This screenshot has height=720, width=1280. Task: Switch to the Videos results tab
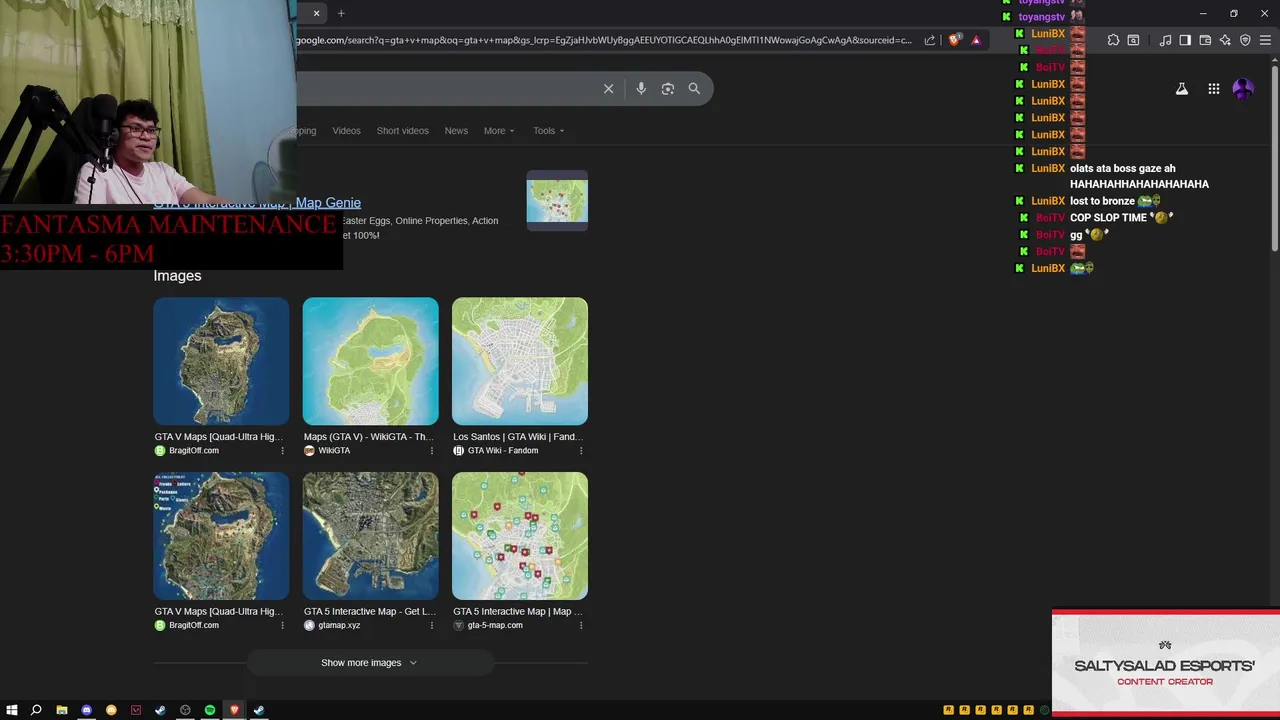[346, 131]
